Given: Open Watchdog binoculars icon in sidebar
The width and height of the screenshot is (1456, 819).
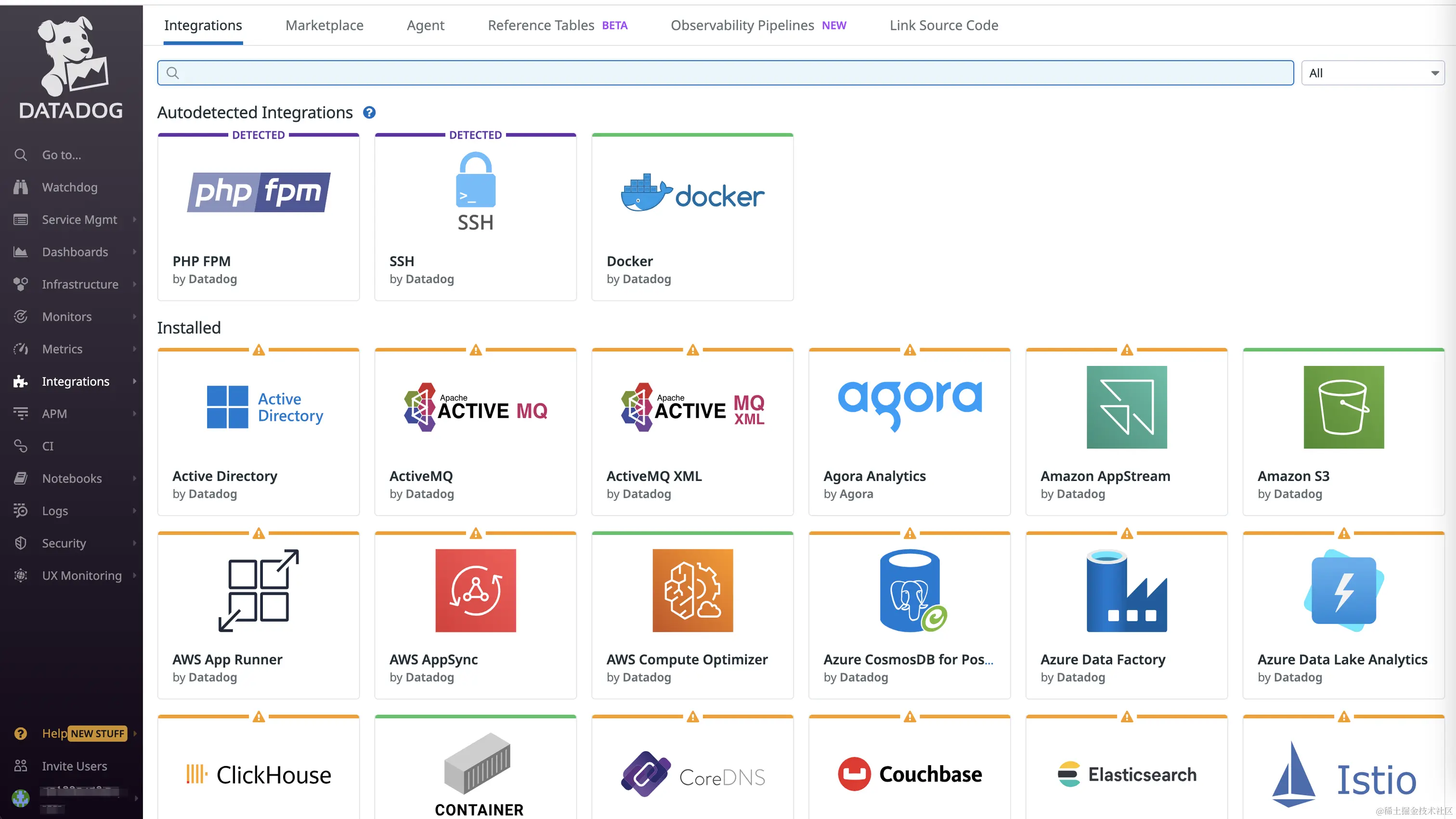Looking at the screenshot, I should [21, 187].
